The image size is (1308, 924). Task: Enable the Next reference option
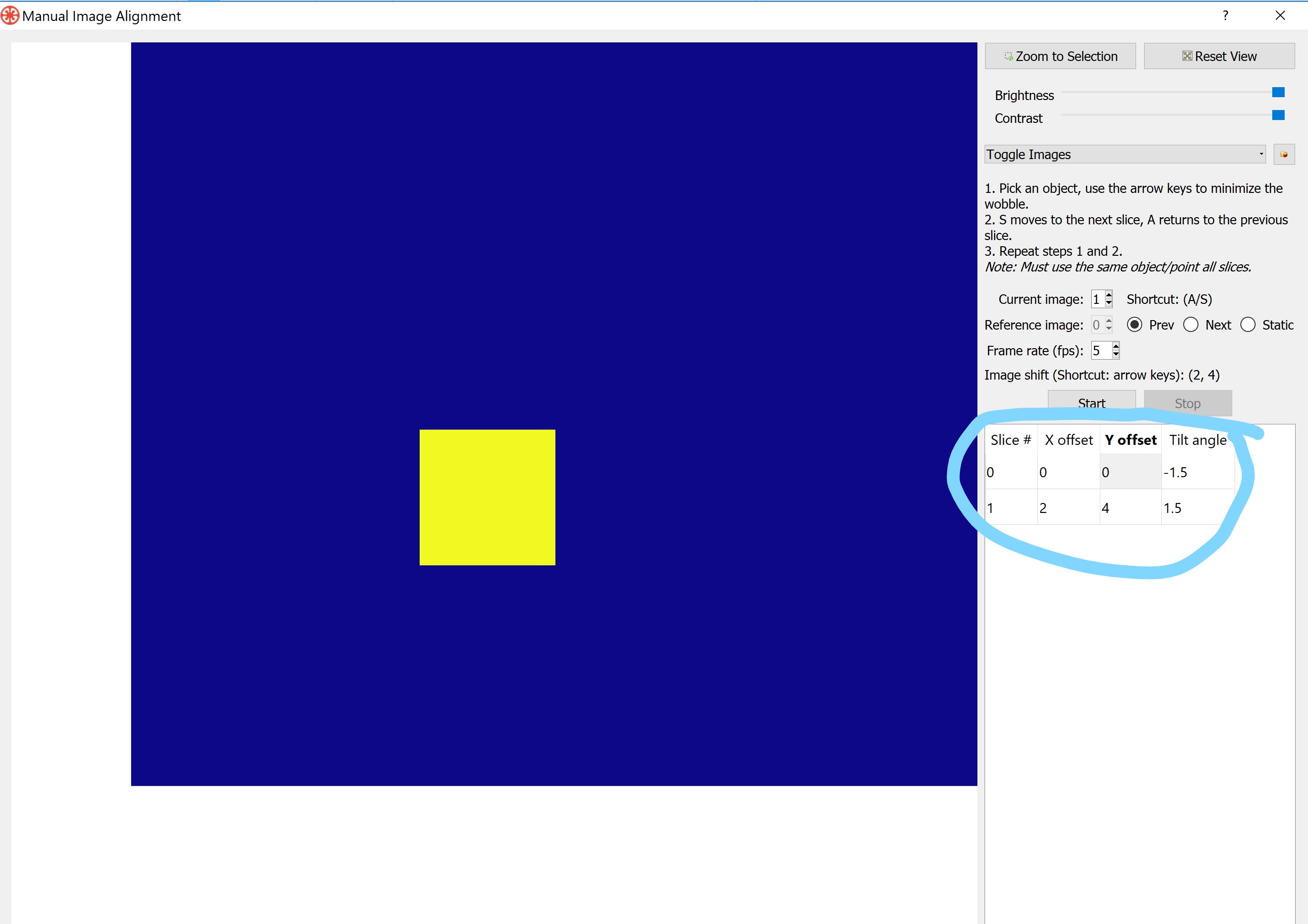(x=1191, y=324)
